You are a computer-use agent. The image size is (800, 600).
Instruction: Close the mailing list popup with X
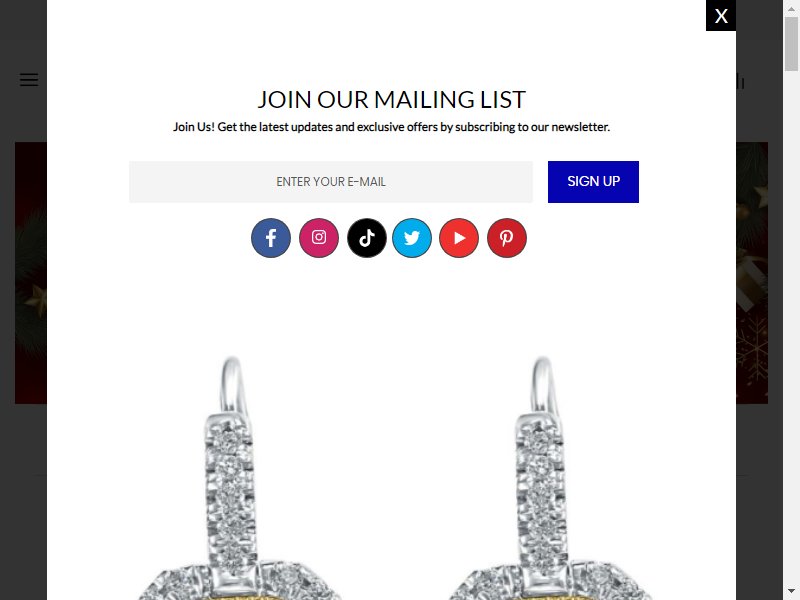pyautogui.click(x=721, y=16)
